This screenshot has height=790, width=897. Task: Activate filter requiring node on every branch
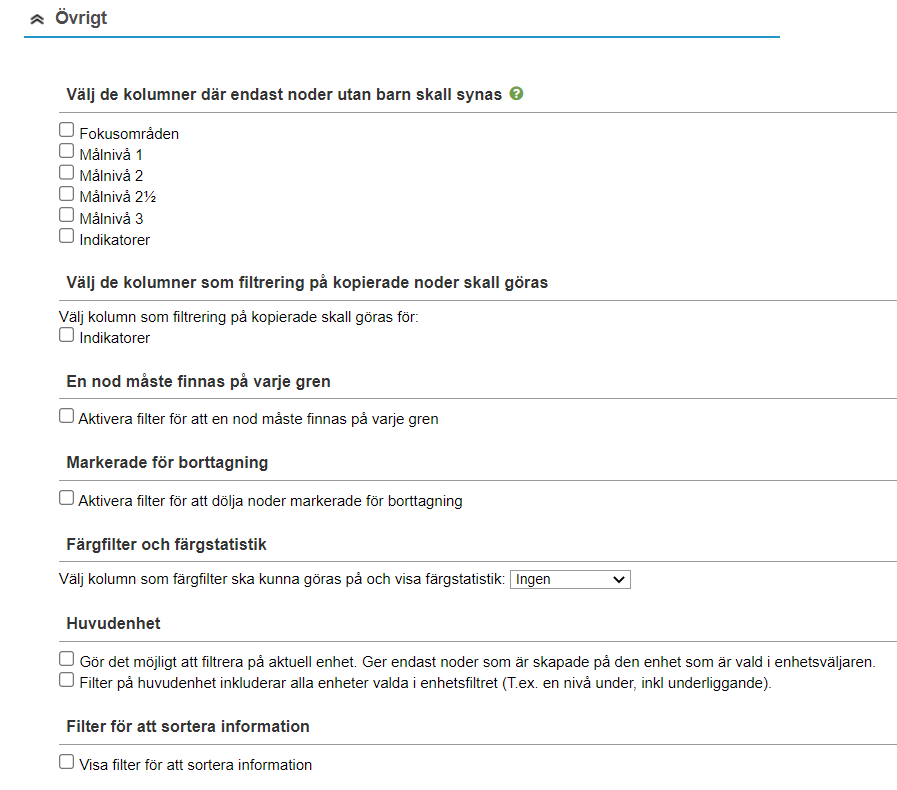coord(67,416)
